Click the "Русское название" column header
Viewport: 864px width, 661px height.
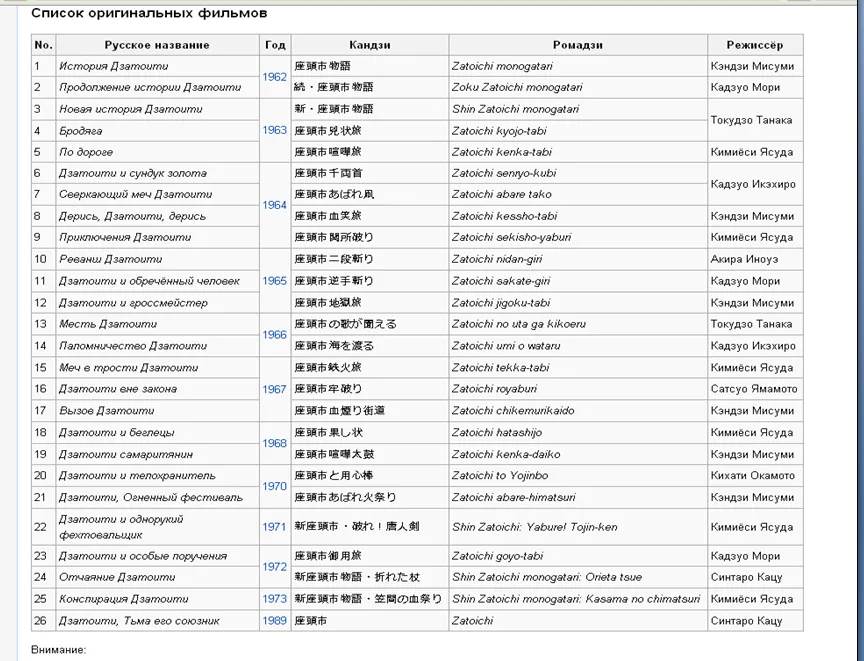(x=157, y=45)
